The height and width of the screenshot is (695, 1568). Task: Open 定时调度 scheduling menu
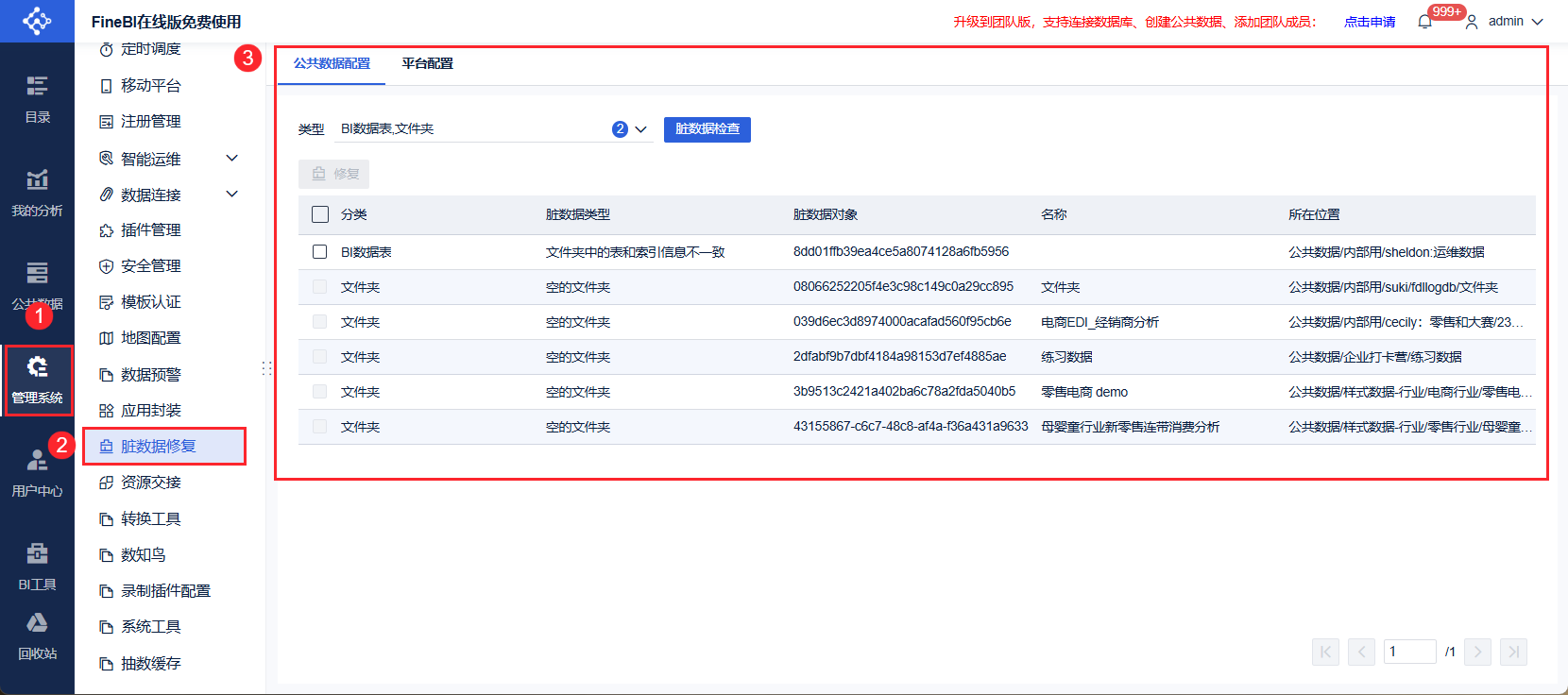(150, 49)
